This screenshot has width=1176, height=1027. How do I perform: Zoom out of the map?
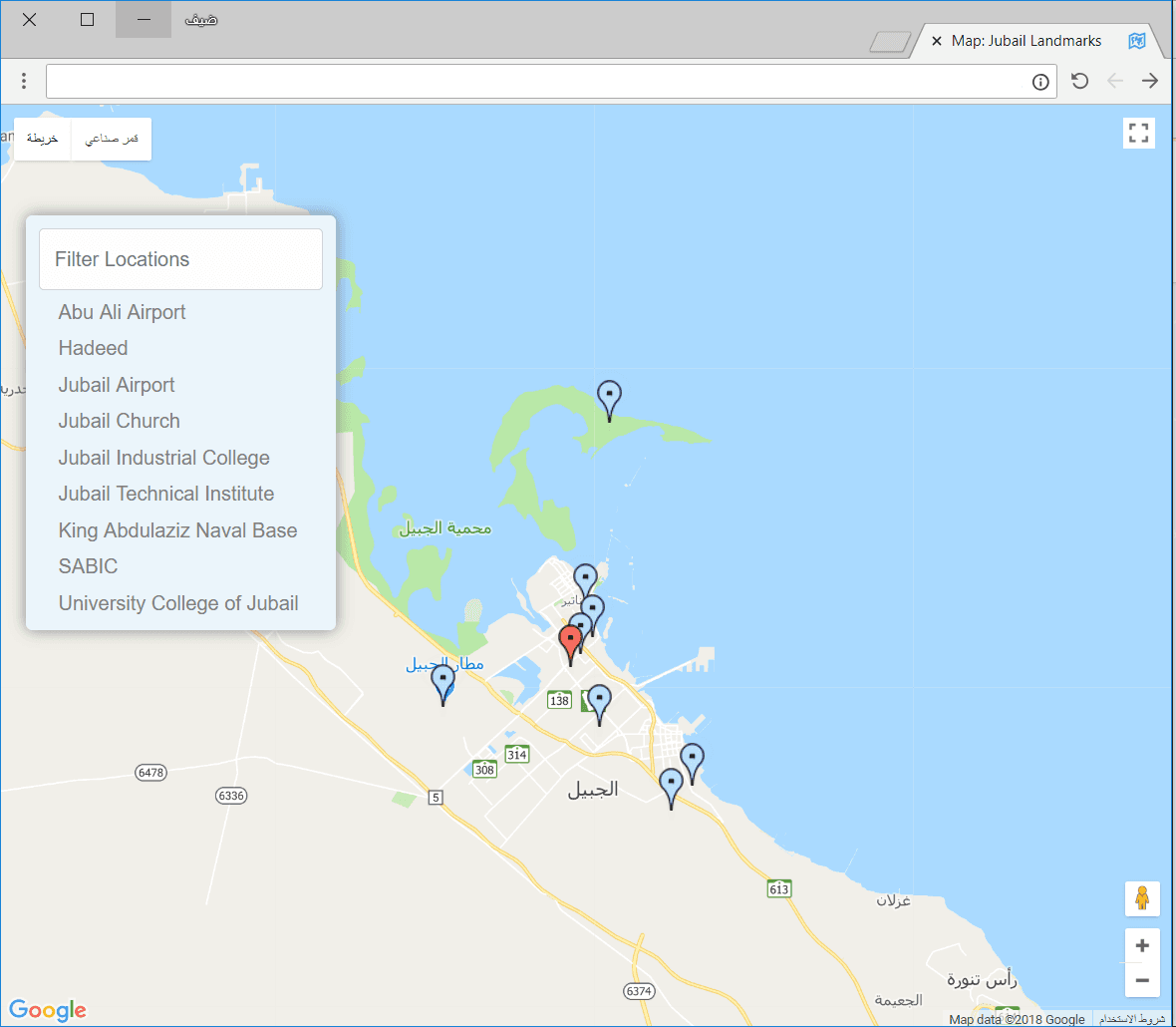[1142, 980]
